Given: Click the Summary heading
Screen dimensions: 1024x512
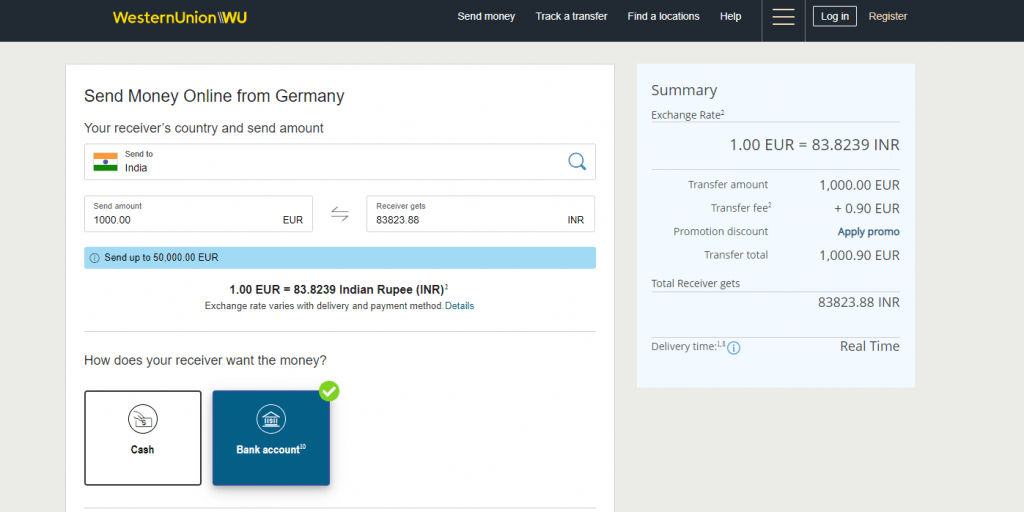Looking at the screenshot, I should [x=684, y=90].
